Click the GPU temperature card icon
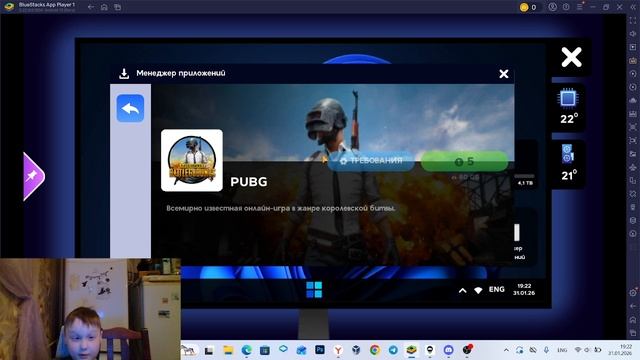The height and width of the screenshot is (360, 640). tap(567, 154)
